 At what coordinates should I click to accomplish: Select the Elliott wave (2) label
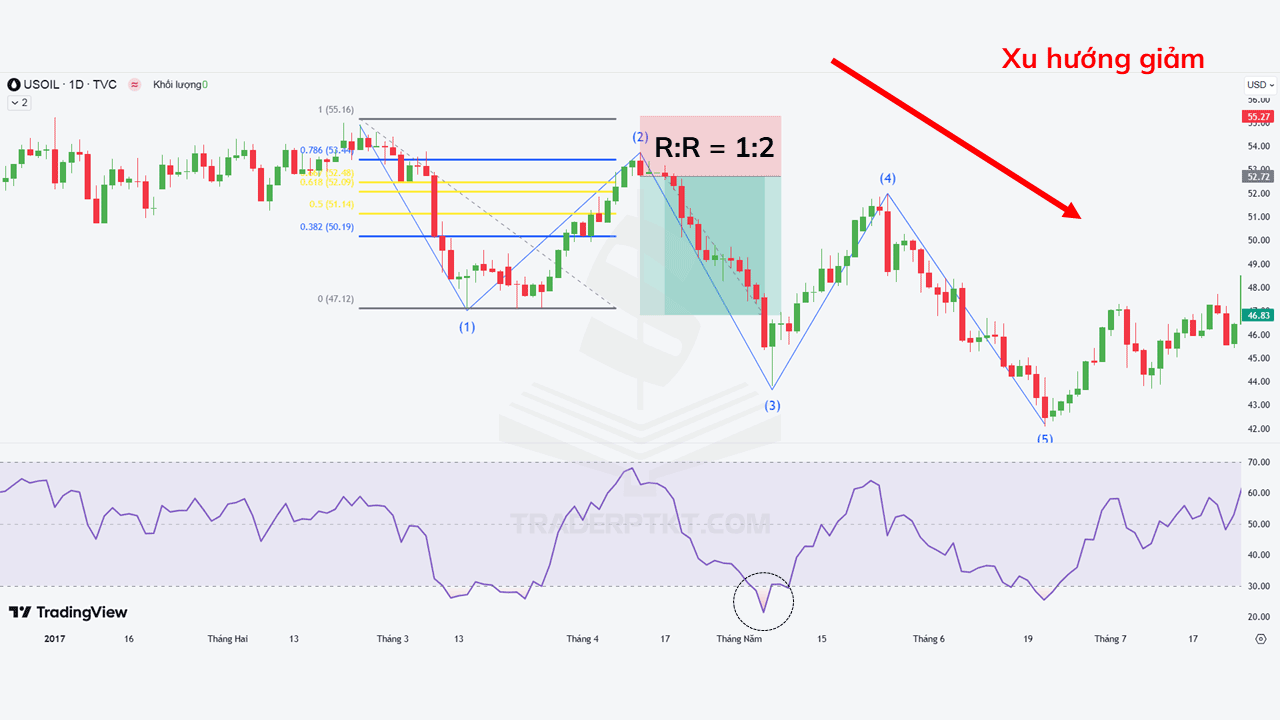[x=640, y=137]
